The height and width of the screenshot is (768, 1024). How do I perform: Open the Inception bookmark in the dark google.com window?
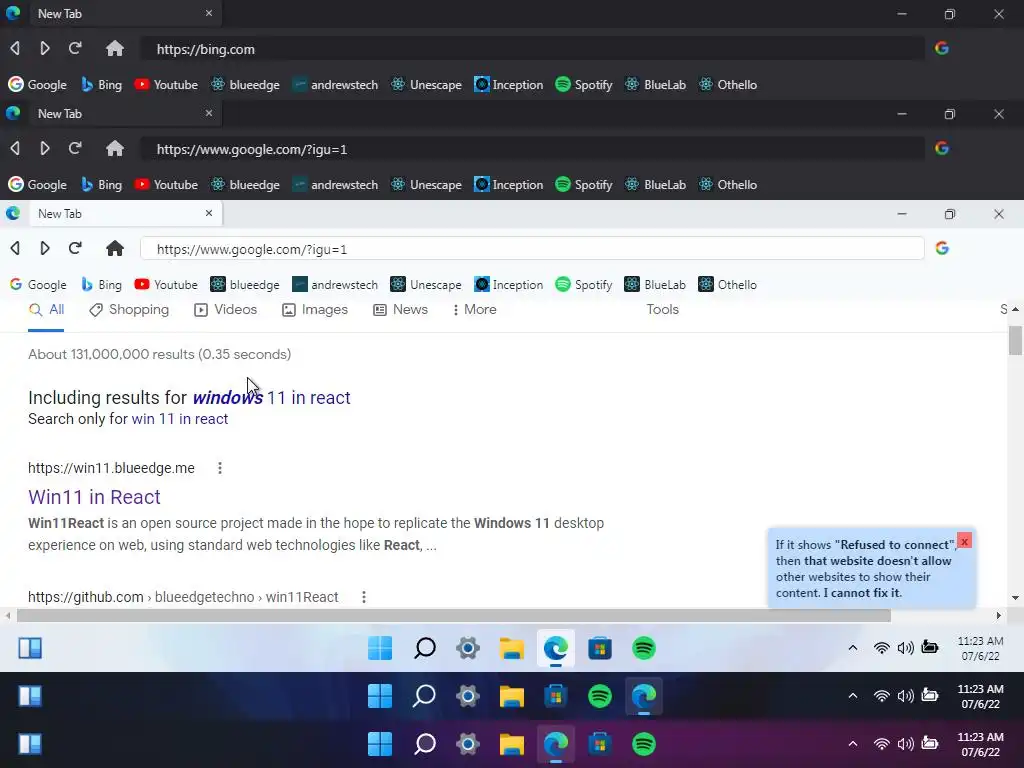tap(509, 185)
